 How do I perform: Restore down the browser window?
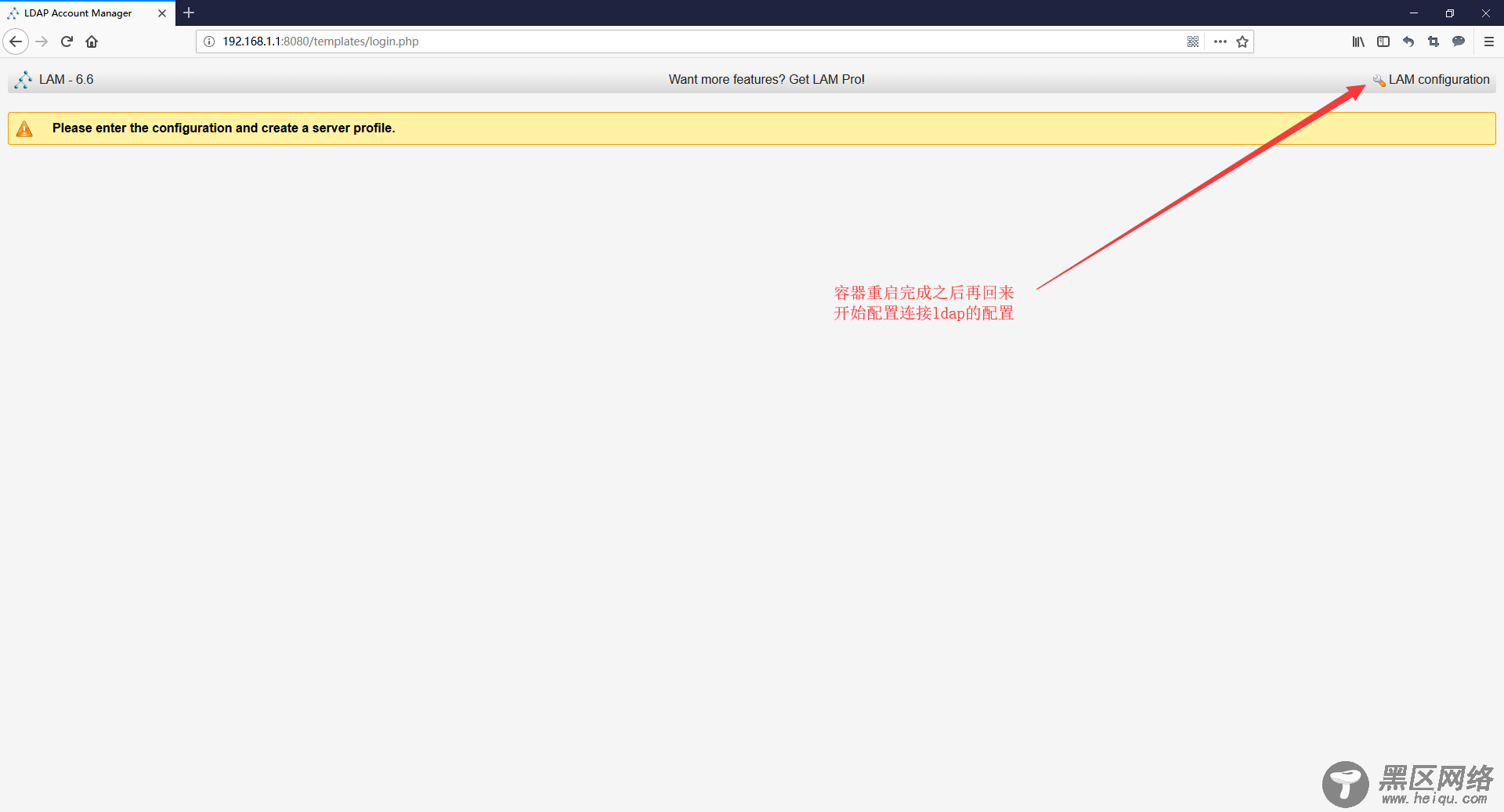point(1450,13)
